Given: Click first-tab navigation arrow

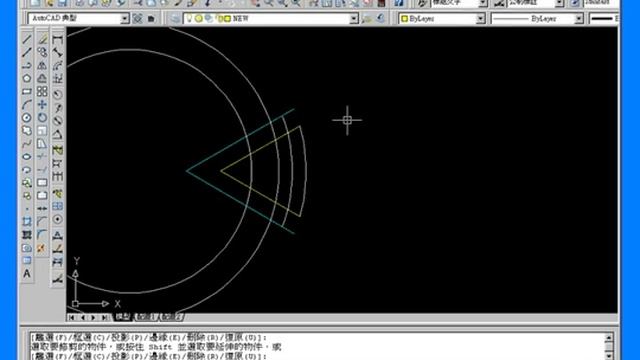Looking at the screenshot, I should [72, 317].
